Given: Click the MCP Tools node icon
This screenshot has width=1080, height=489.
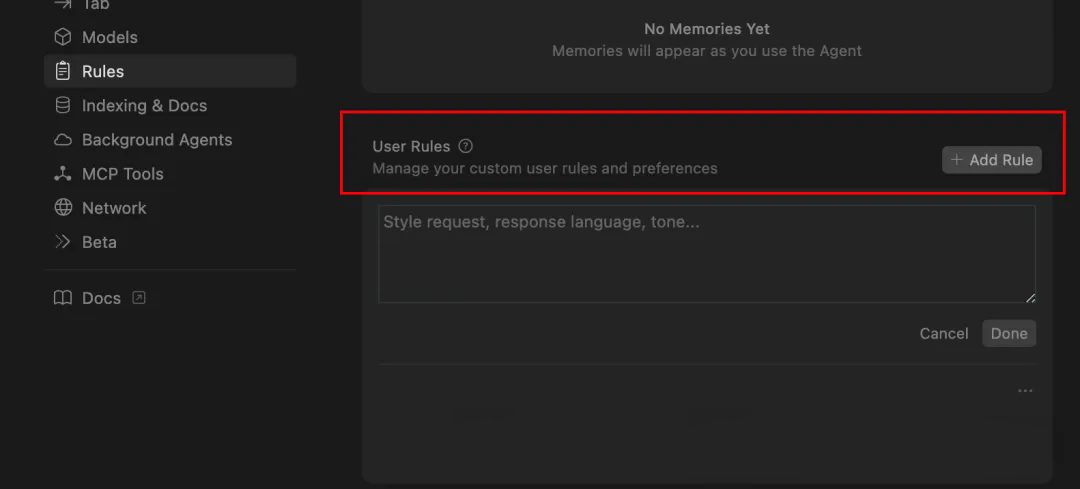Looking at the screenshot, I should [63, 174].
